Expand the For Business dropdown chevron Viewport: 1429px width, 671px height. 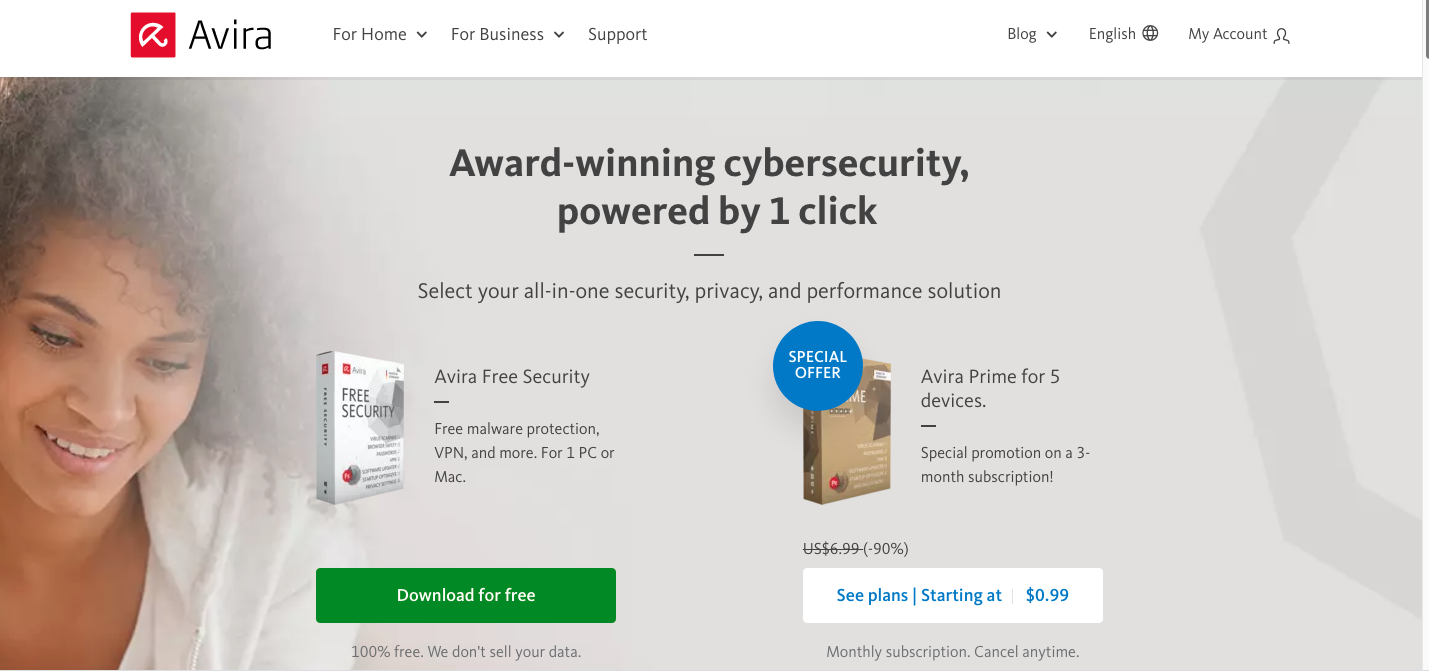pos(559,35)
